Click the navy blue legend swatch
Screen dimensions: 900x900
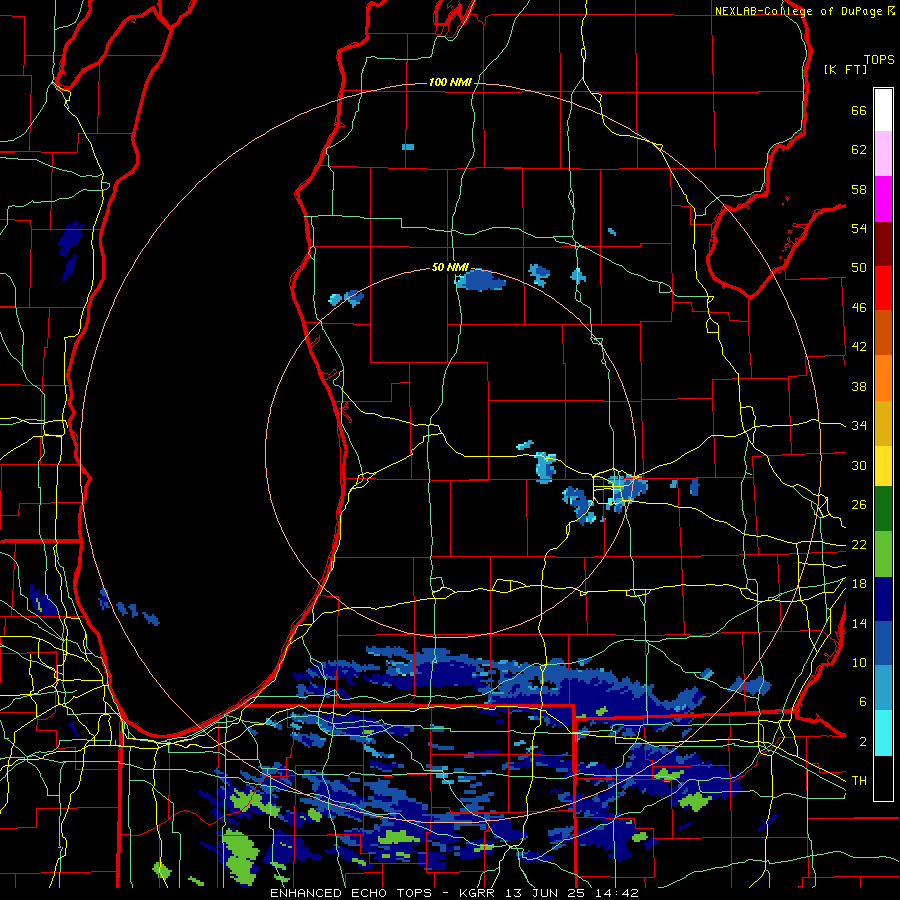coord(883,599)
